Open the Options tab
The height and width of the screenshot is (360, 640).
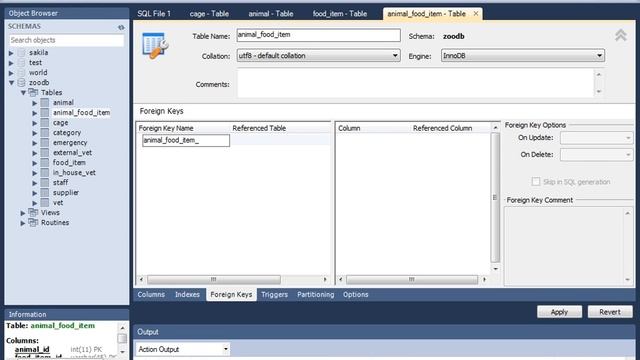click(356, 294)
